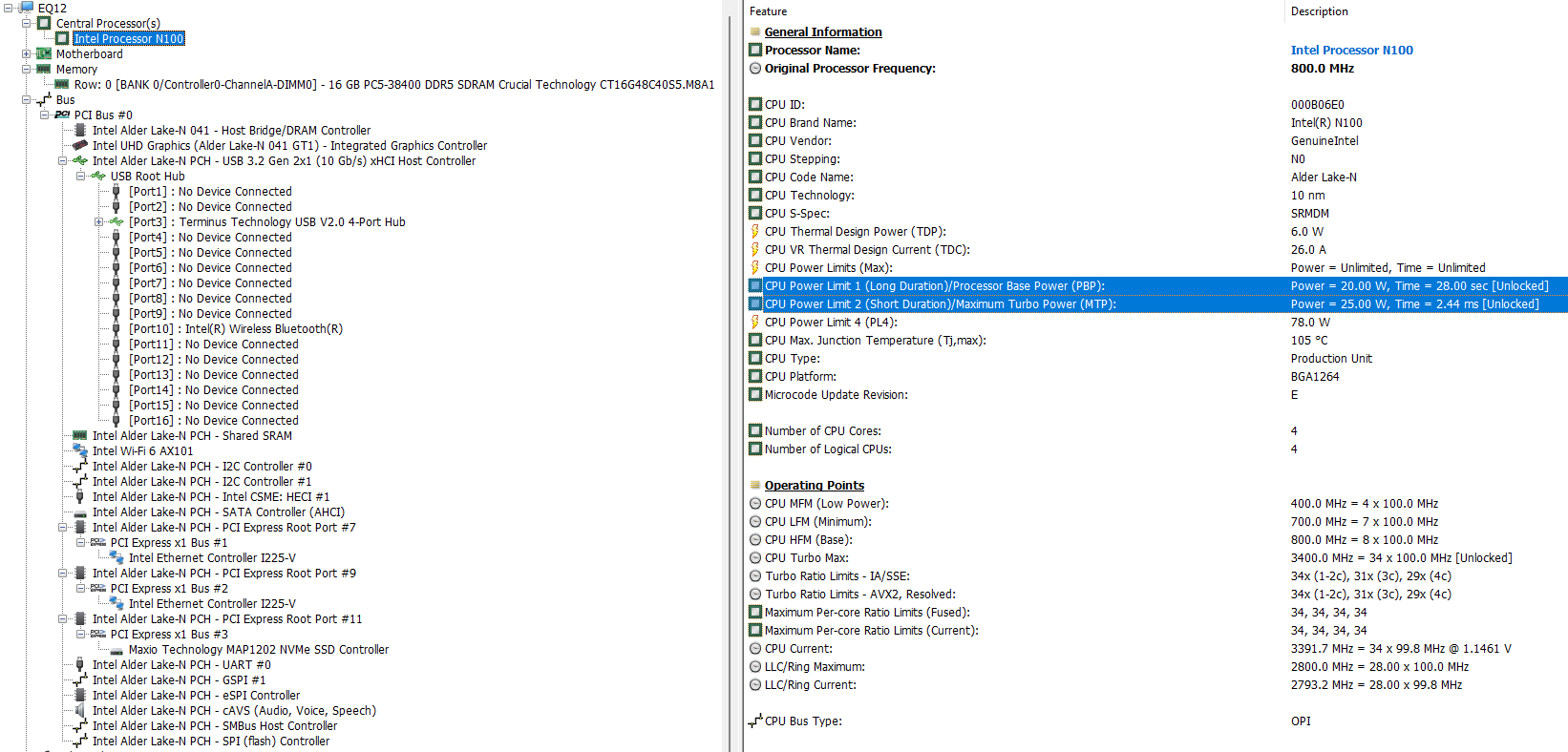1568x752 pixels.
Task: Select the CPU Code Name row
Action: 1157,177
